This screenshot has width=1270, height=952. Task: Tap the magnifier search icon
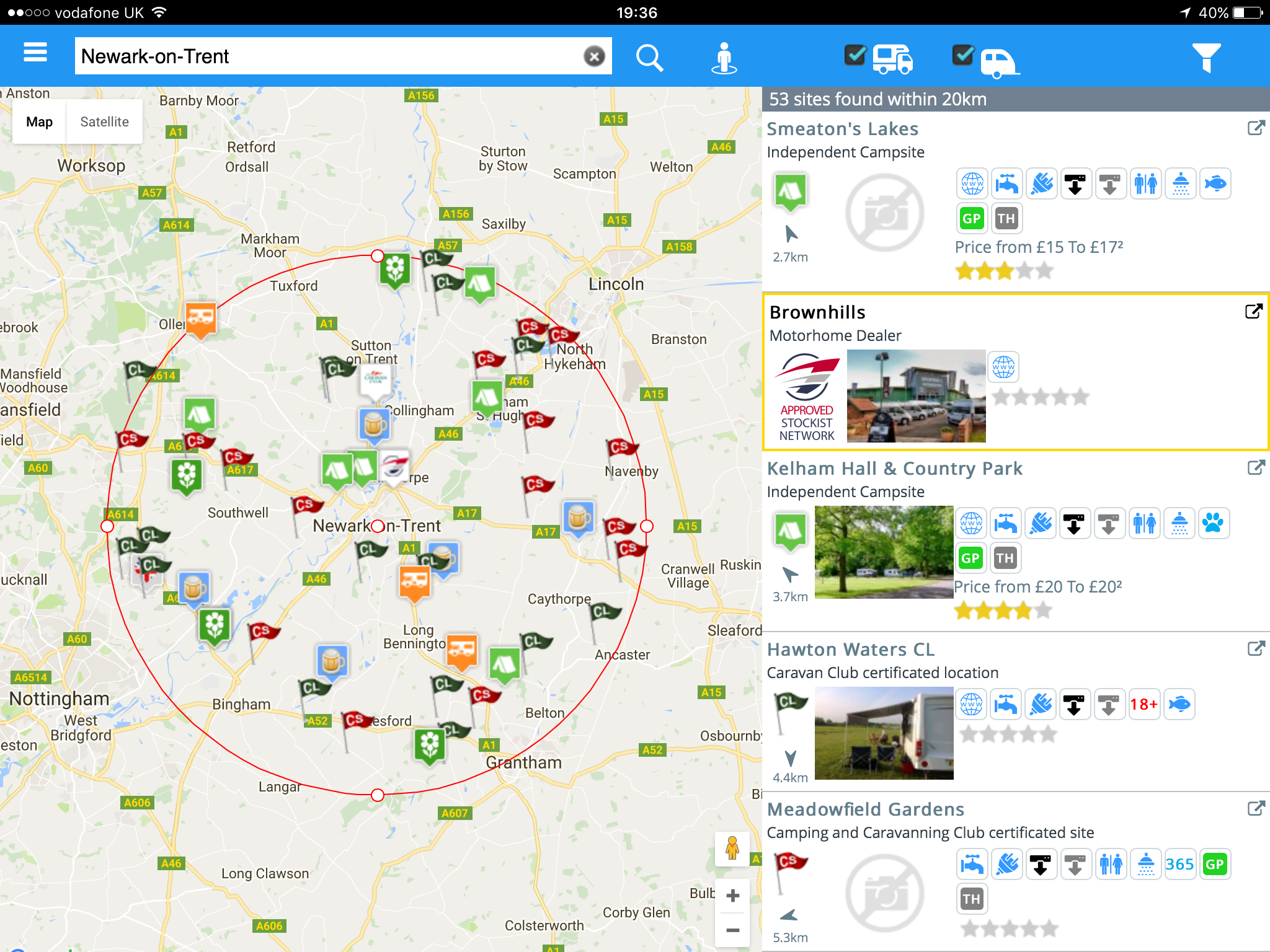[x=649, y=58]
